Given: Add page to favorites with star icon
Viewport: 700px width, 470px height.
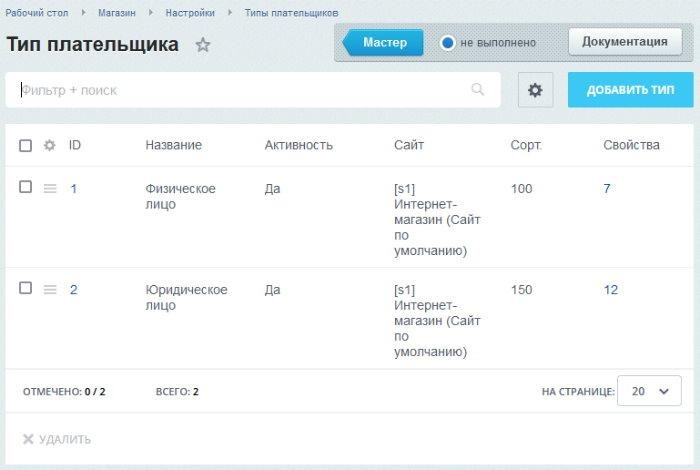Looking at the screenshot, I should tap(203, 45).
